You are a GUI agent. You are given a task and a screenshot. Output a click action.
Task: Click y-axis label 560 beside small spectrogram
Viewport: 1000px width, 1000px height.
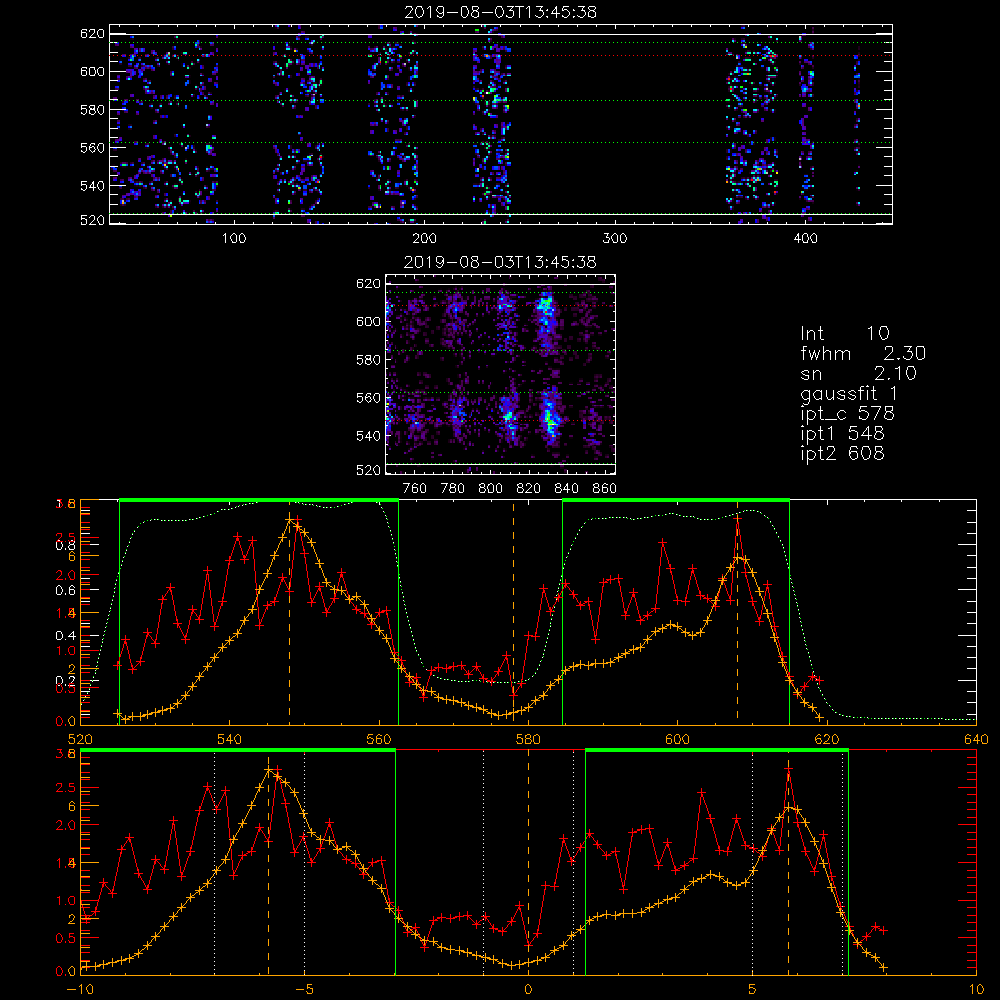[x=368, y=398]
